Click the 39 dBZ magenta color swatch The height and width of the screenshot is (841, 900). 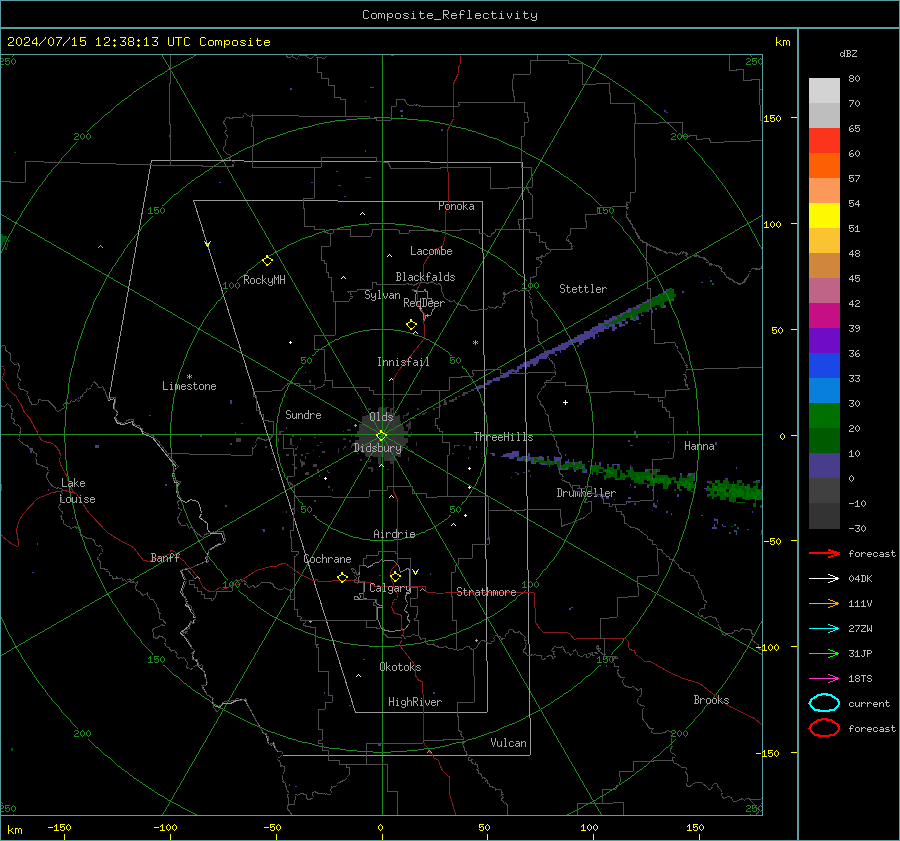(824, 316)
